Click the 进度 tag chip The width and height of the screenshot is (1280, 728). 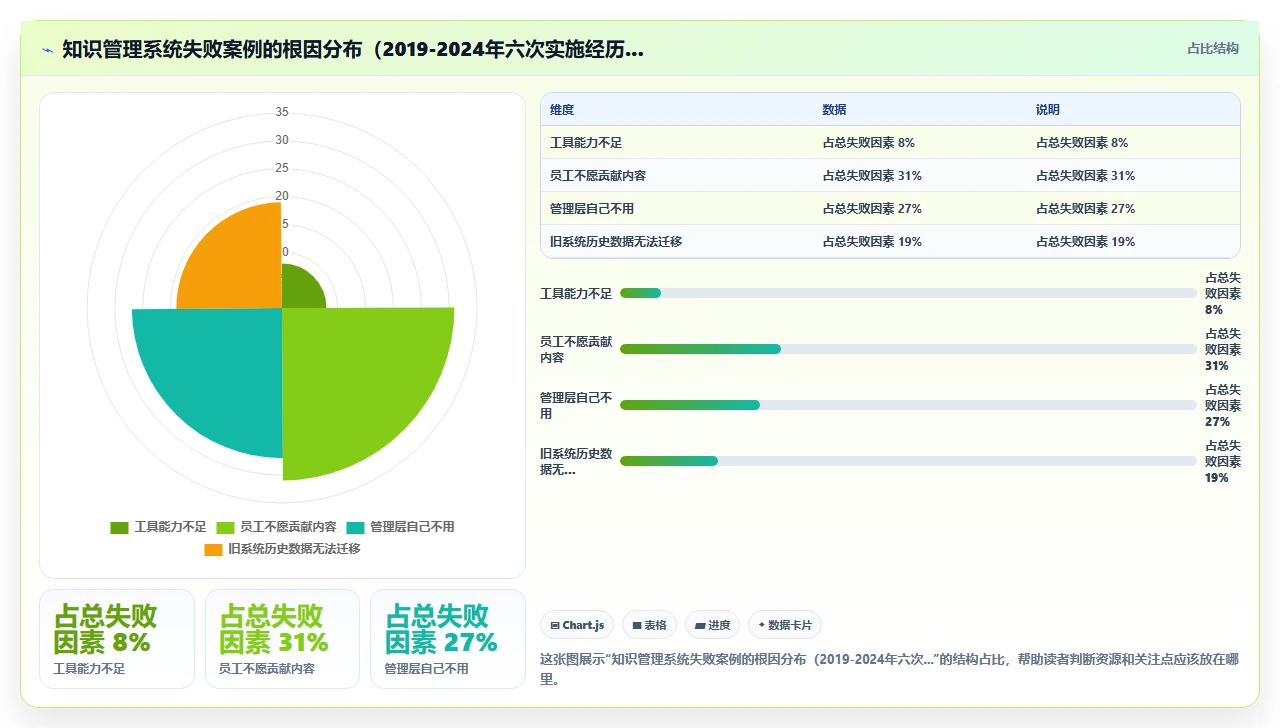pyautogui.click(x=712, y=625)
